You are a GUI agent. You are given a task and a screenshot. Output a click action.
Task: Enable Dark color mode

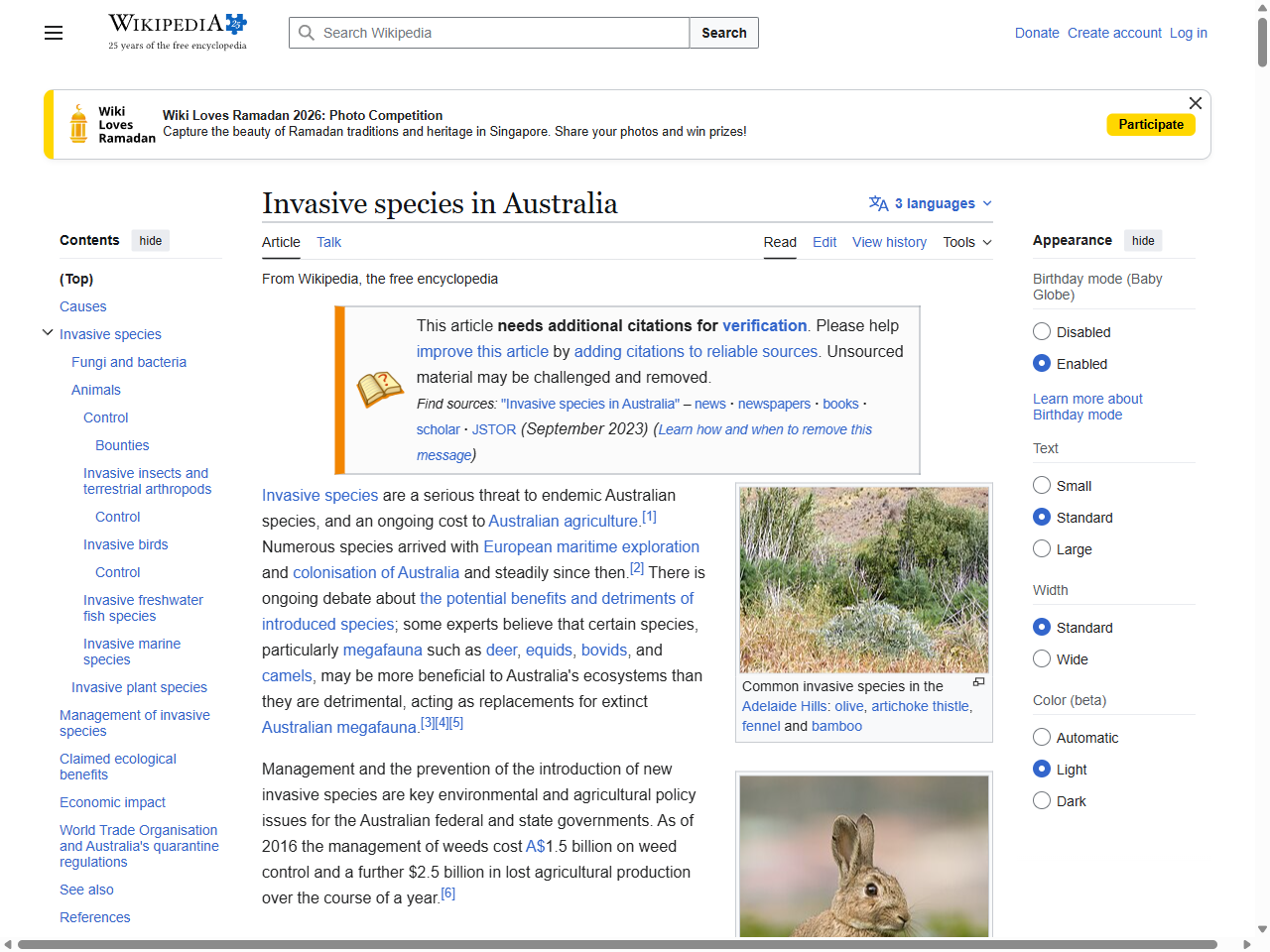[1042, 800]
